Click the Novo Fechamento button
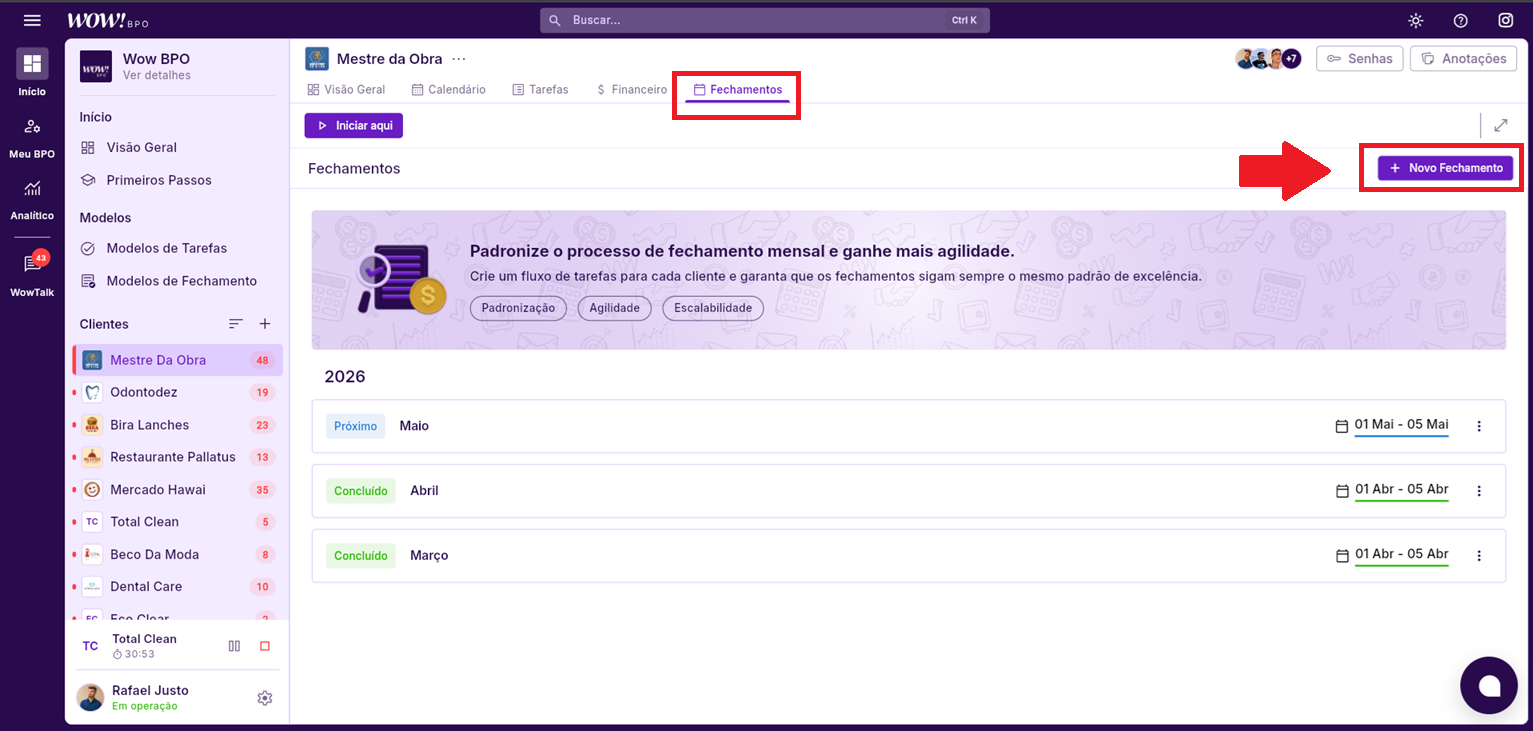 (1445, 168)
